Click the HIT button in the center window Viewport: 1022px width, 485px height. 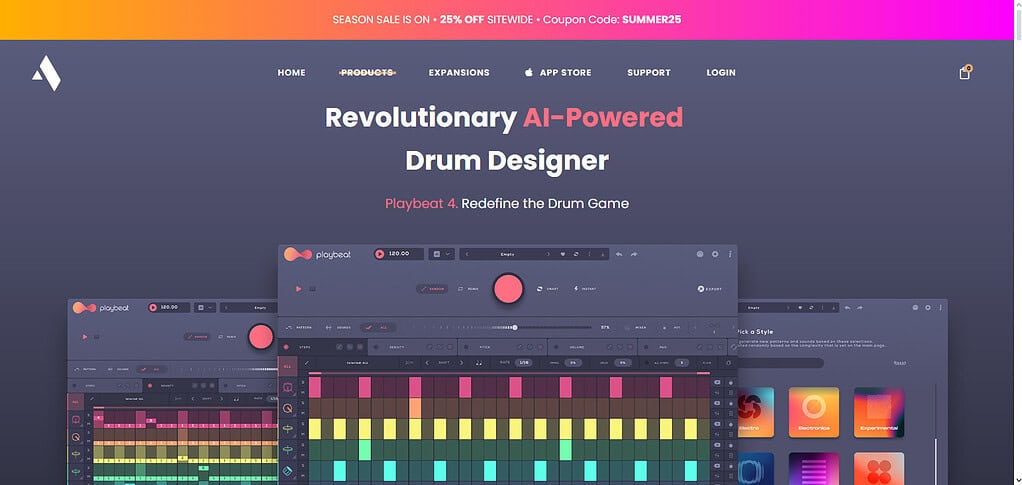[x=671, y=328]
